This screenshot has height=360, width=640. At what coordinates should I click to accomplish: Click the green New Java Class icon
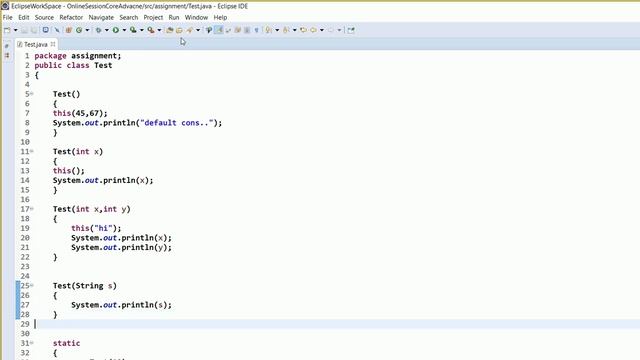[79, 30]
